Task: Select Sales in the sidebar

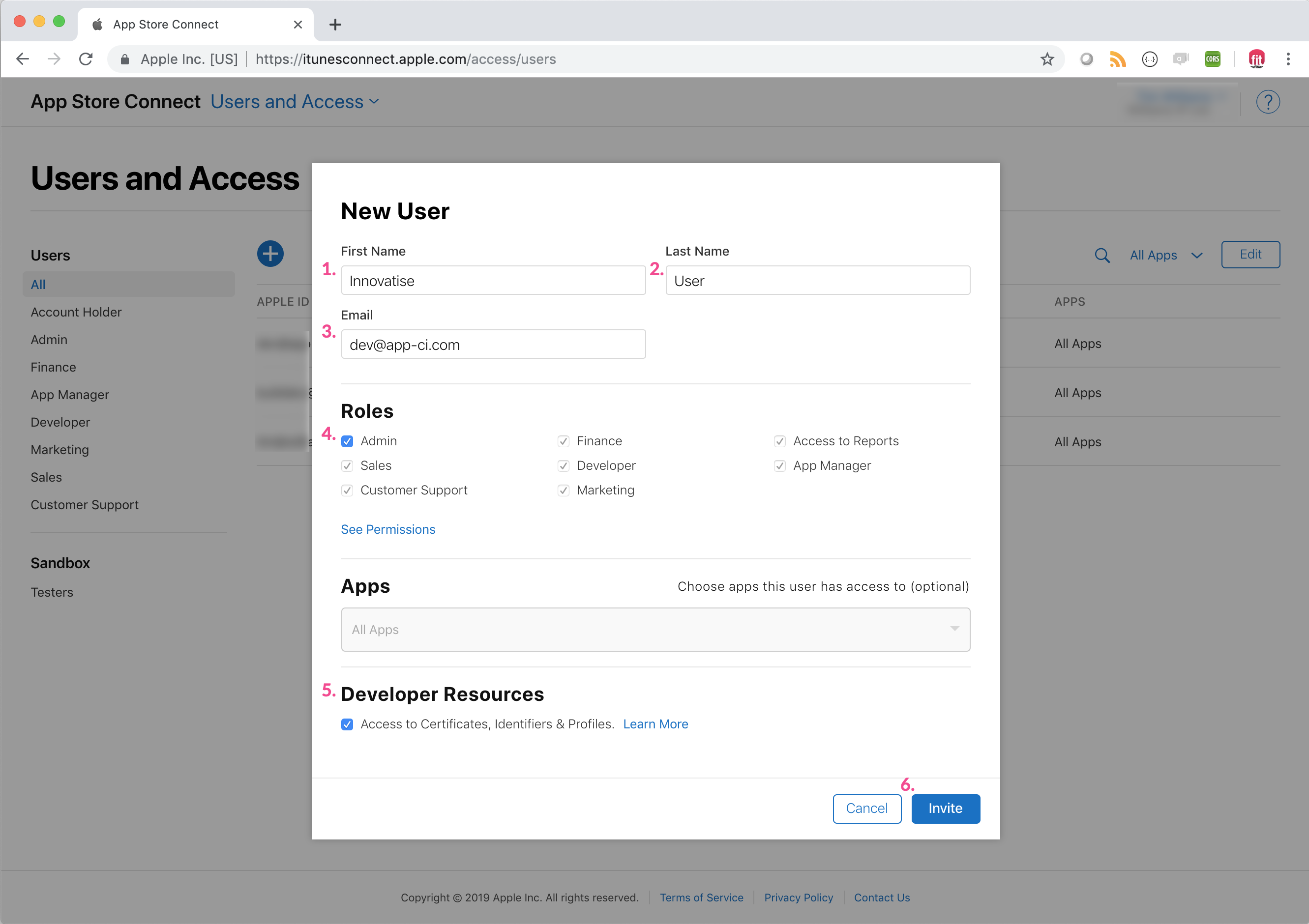Action: point(46,477)
